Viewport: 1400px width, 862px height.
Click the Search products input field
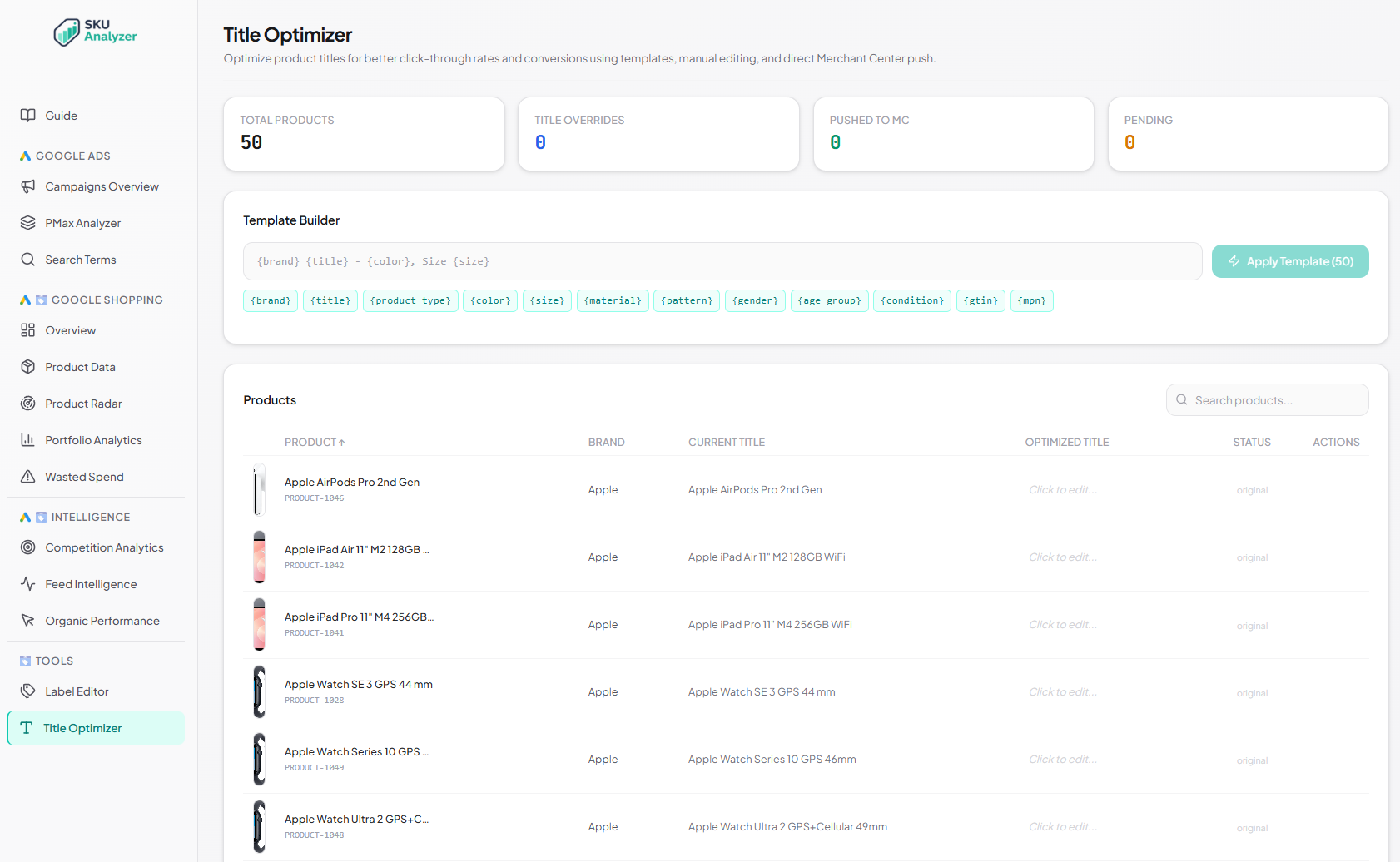[x=1266, y=399]
